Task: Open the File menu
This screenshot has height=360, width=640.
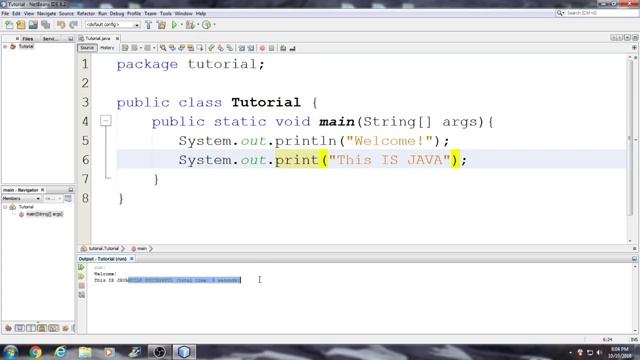Action: [5, 13]
